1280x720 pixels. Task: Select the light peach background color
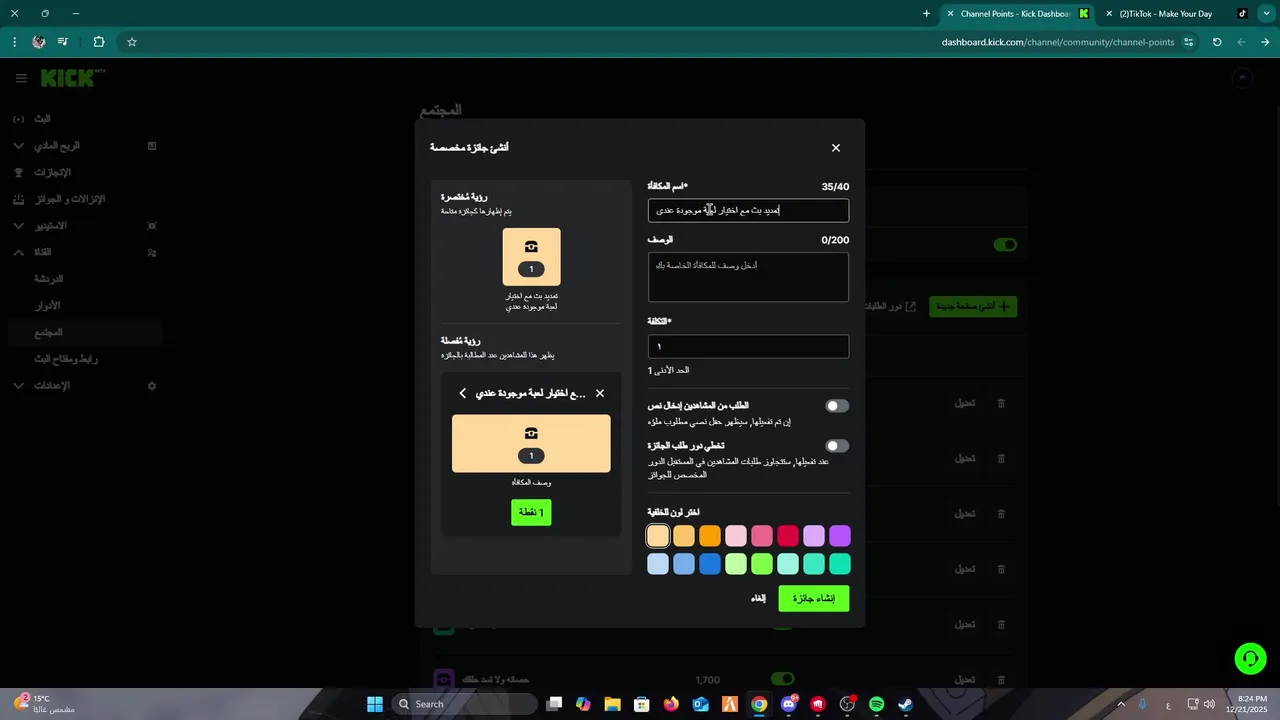(658, 536)
